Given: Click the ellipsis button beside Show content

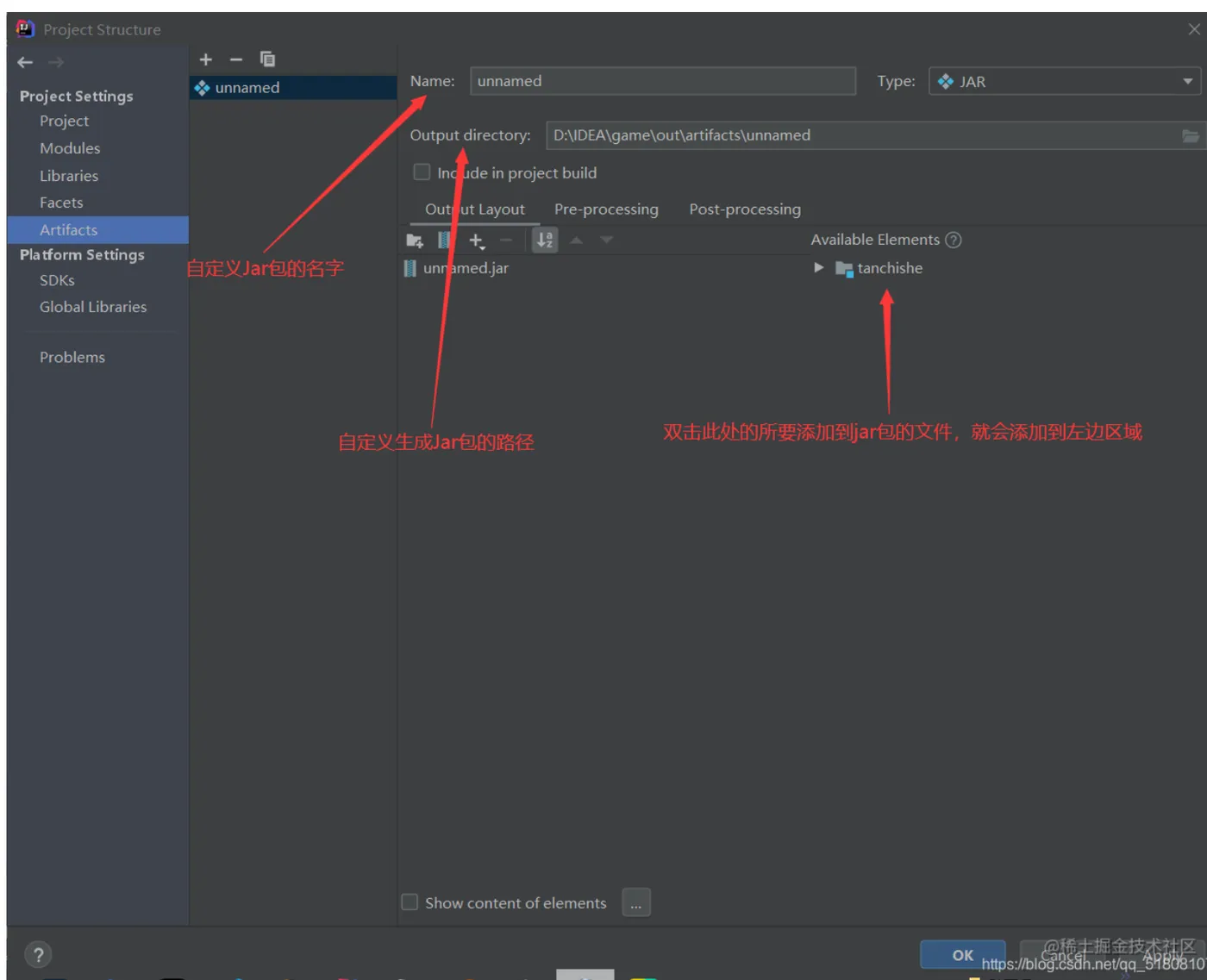Looking at the screenshot, I should point(635,902).
